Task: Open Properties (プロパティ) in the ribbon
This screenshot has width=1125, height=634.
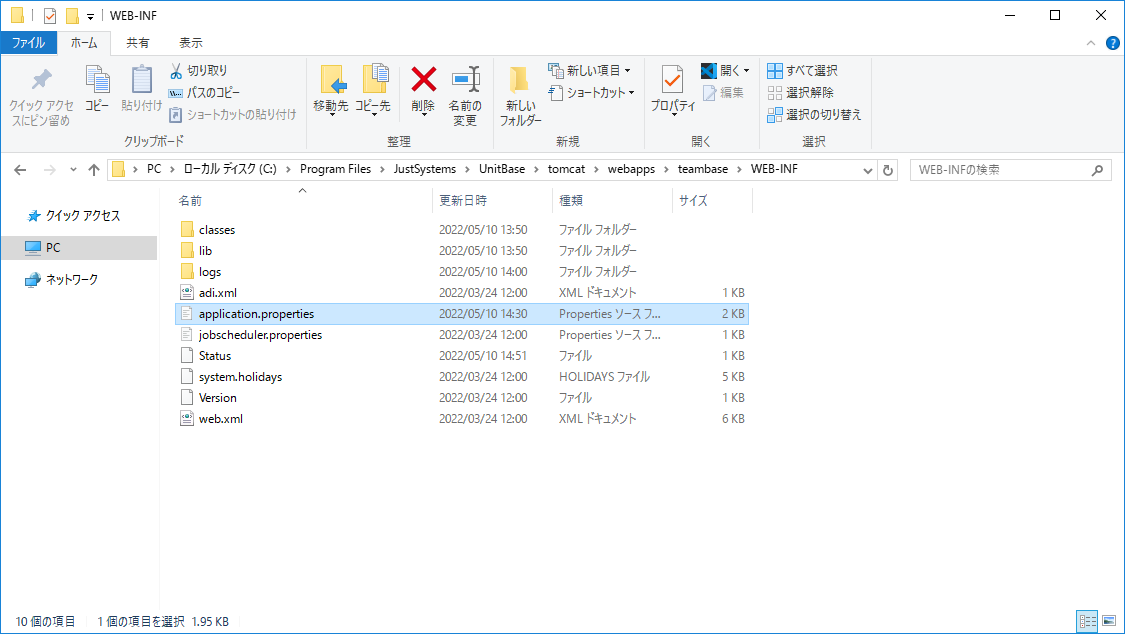Action: 672,80
